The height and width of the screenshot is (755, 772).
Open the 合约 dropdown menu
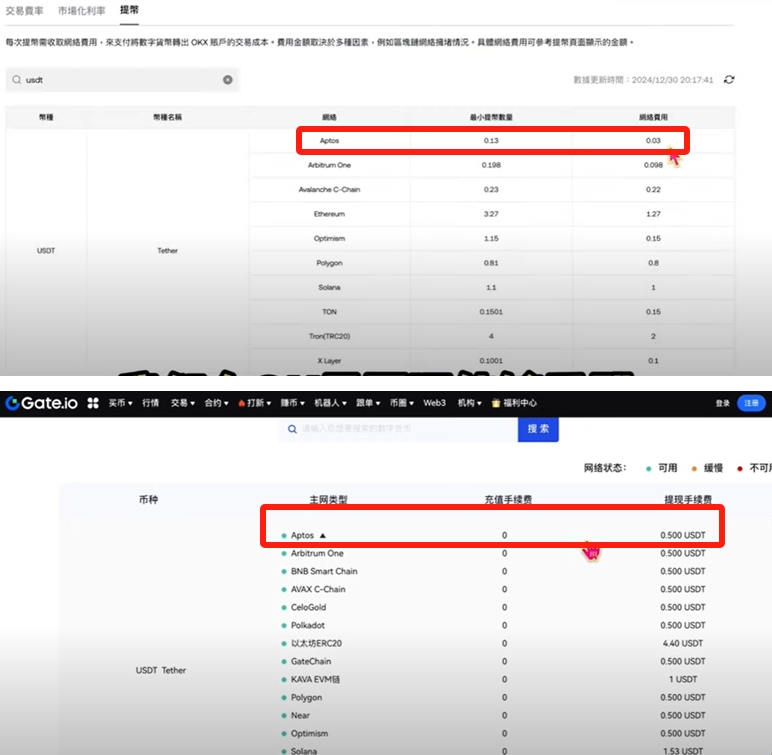tap(217, 403)
